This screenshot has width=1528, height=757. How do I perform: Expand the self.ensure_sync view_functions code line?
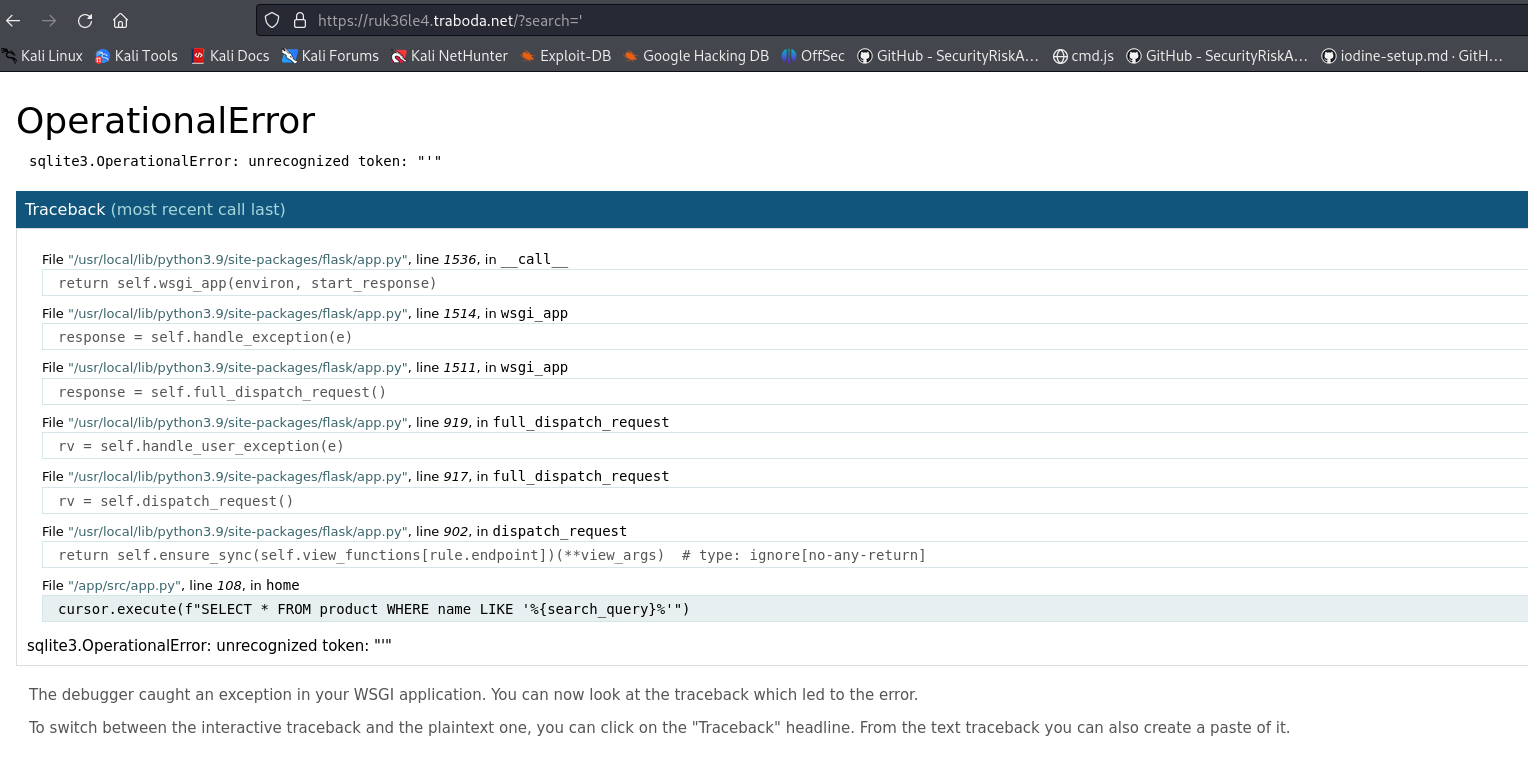[785, 555]
